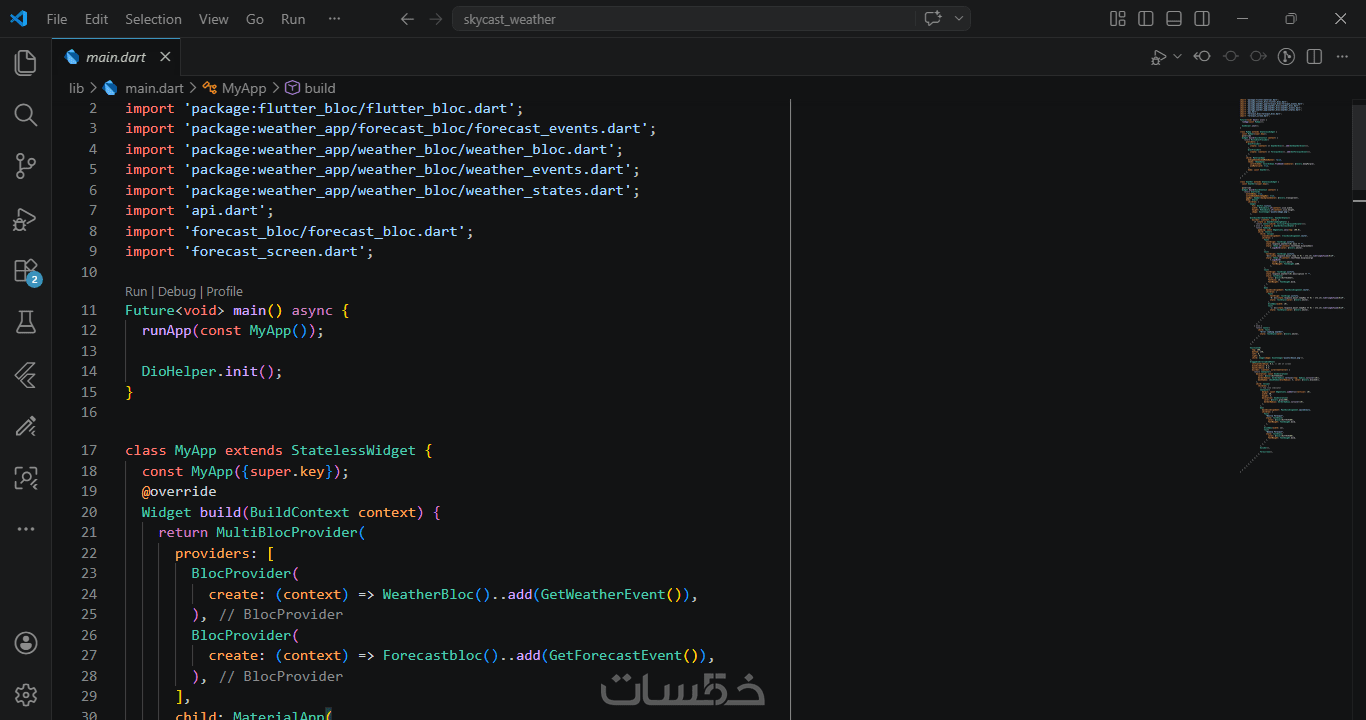
Task: Open the Accounts menu icon
Action: (x=26, y=643)
